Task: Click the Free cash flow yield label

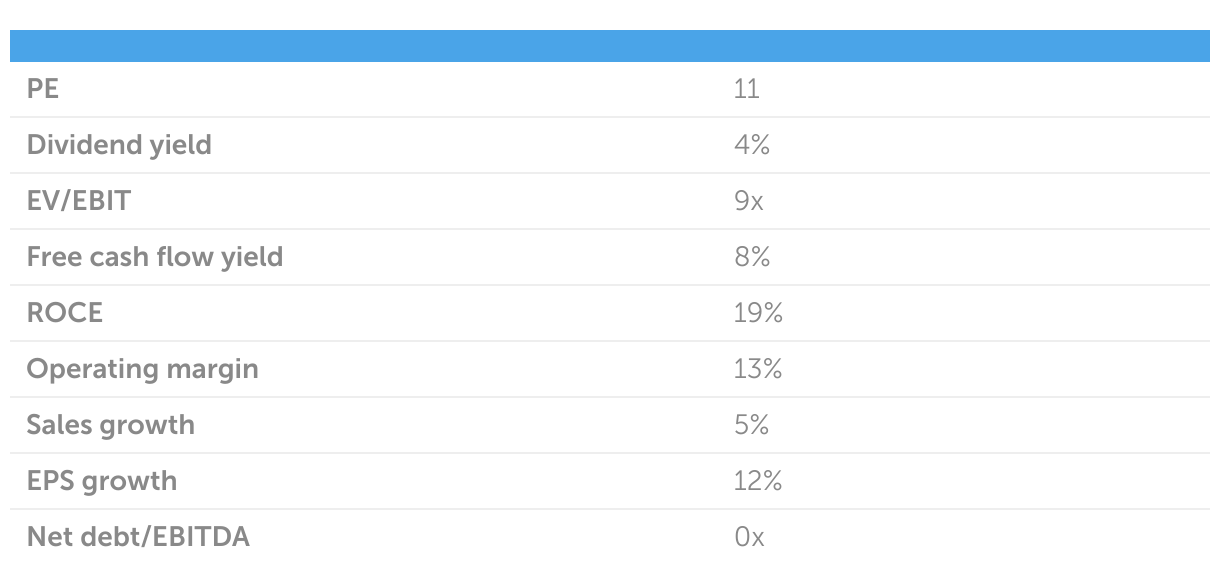Action: 155,257
